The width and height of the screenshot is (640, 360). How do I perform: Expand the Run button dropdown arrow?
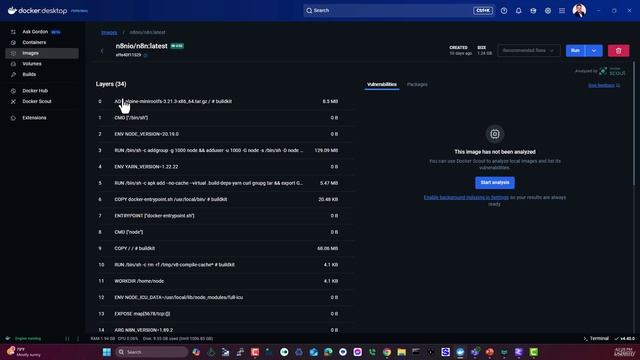pyautogui.click(x=594, y=51)
